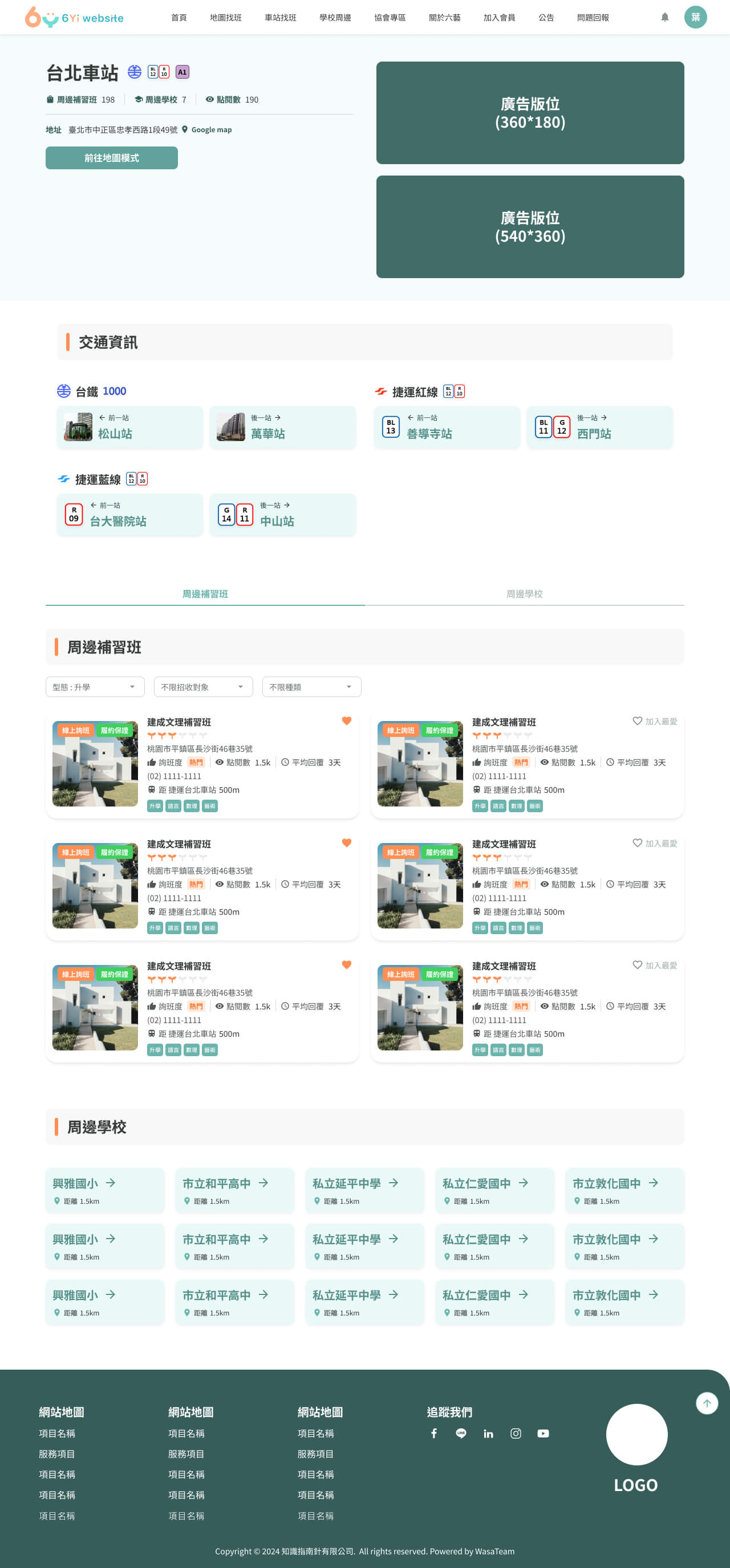Click first 服務項目 link in footer

pos(56,1453)
